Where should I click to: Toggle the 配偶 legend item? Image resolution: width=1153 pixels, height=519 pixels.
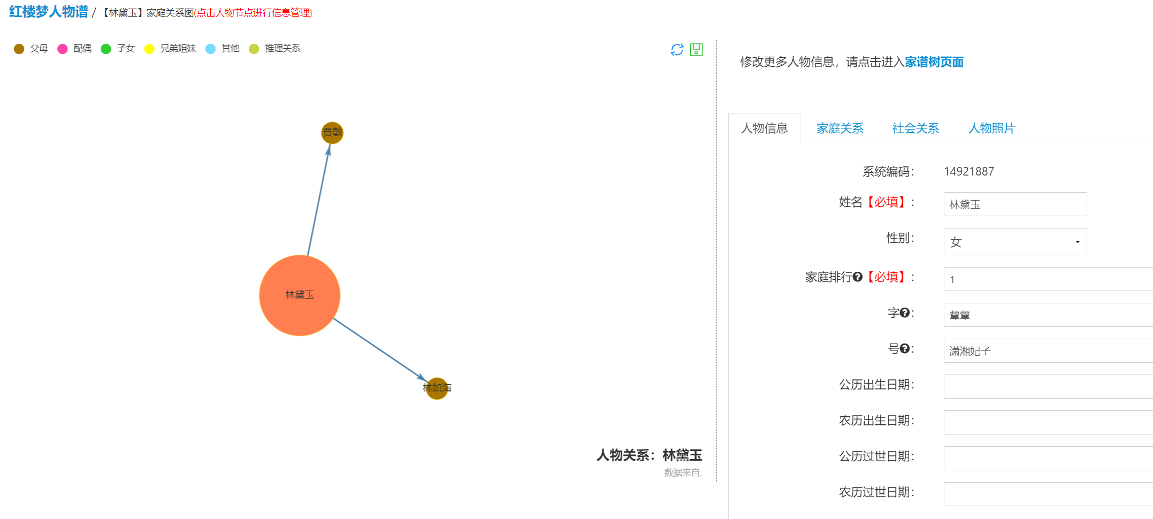(x=74, y=49)
